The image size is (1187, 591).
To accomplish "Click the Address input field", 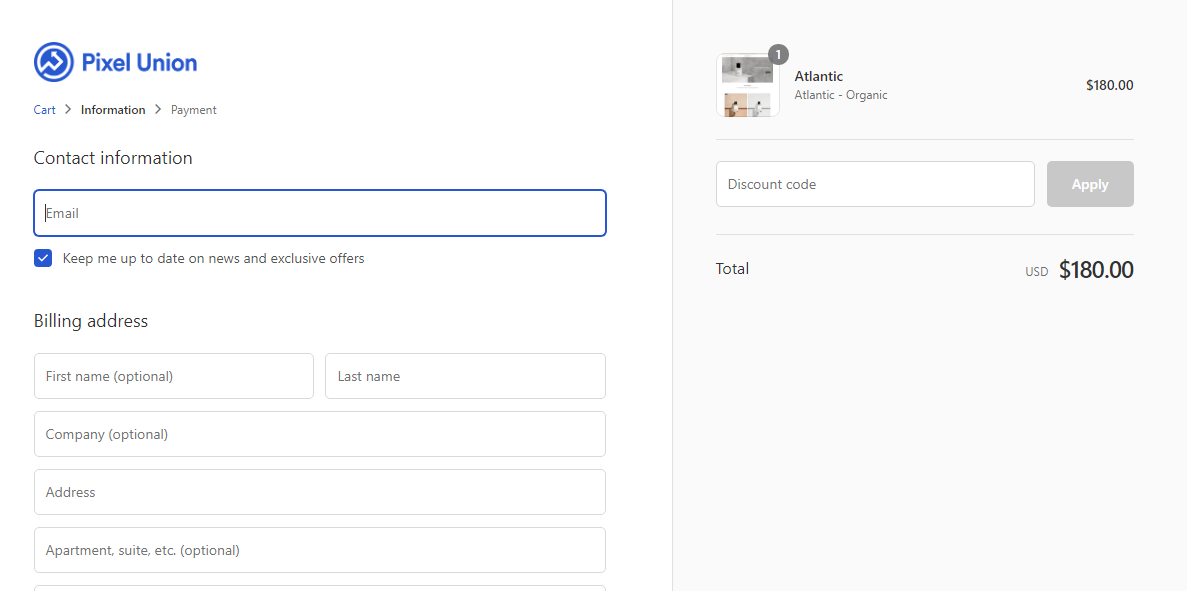I will tap(320, 492).
